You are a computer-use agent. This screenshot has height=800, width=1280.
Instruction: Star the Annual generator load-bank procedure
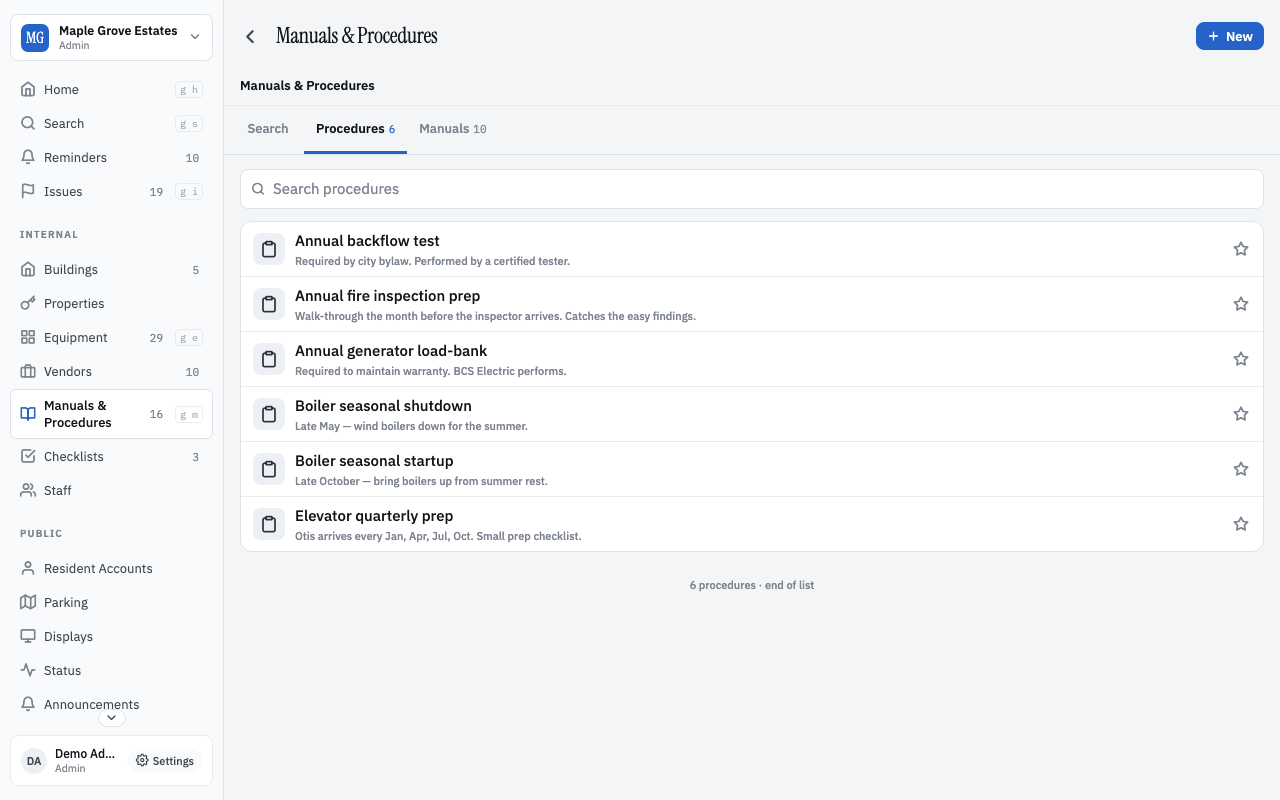[1241, 359]
